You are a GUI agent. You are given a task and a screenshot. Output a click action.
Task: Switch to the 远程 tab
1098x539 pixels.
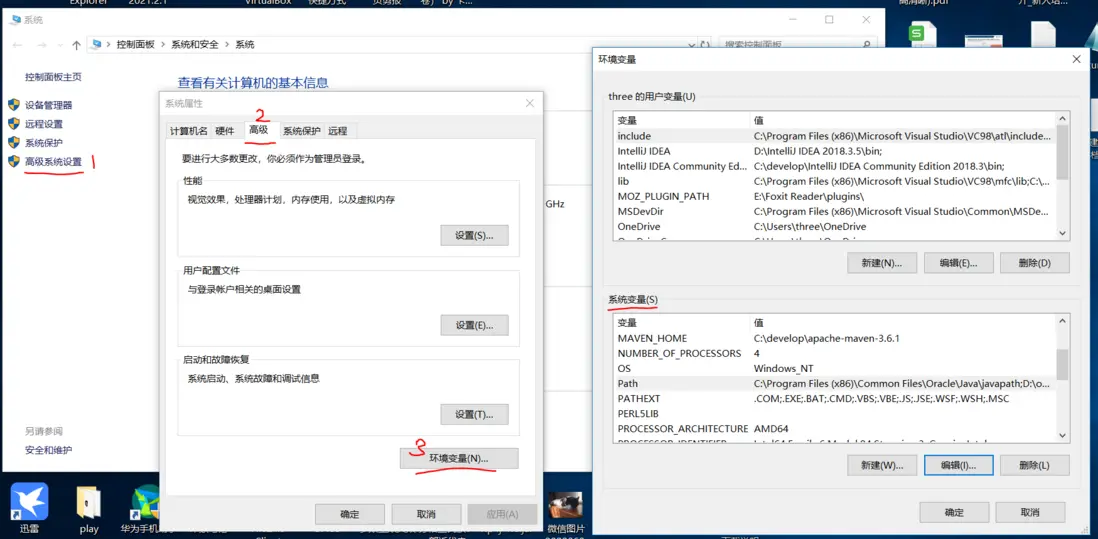338,131
